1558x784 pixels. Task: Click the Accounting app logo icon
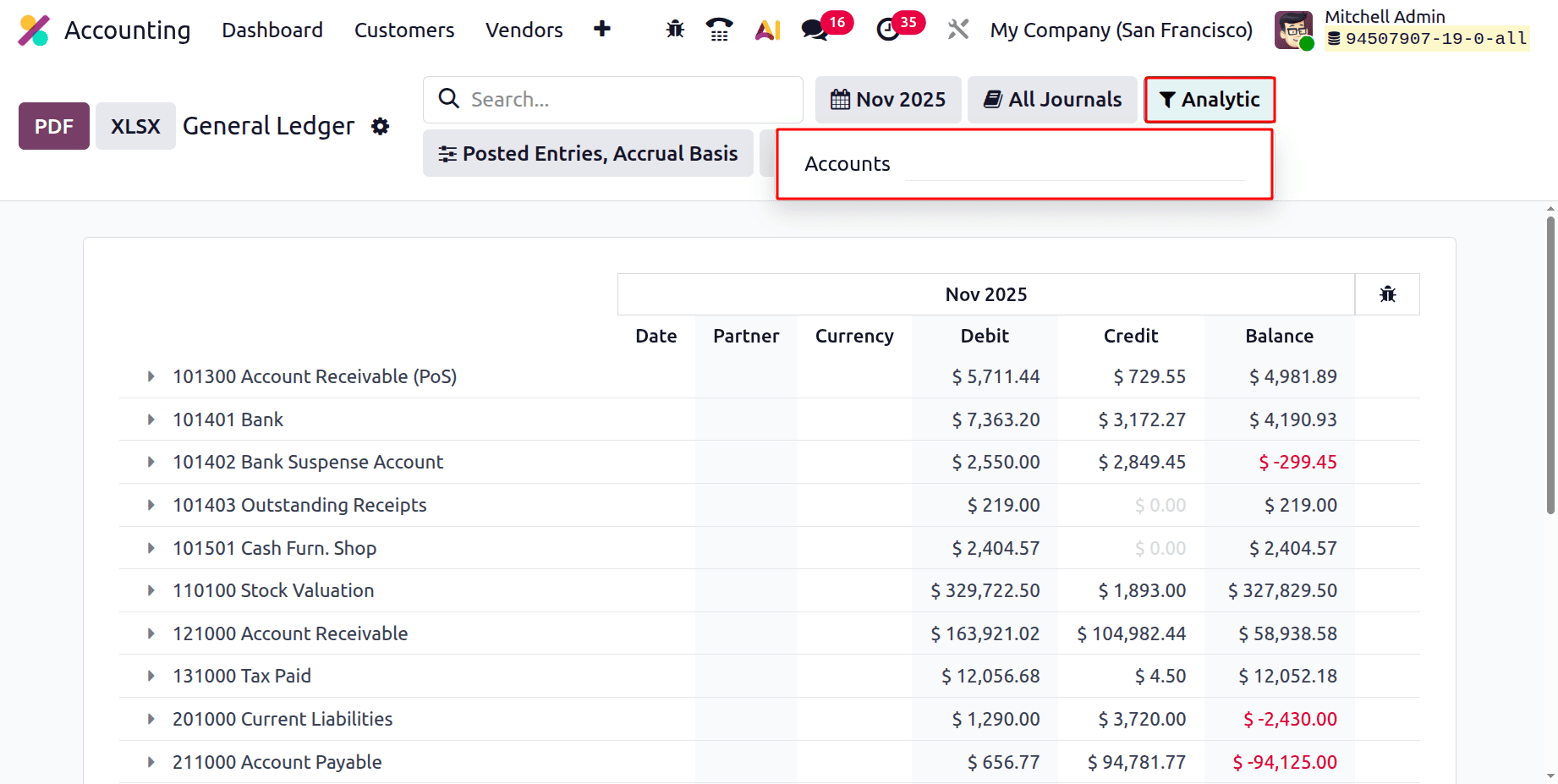click(34, 30)
